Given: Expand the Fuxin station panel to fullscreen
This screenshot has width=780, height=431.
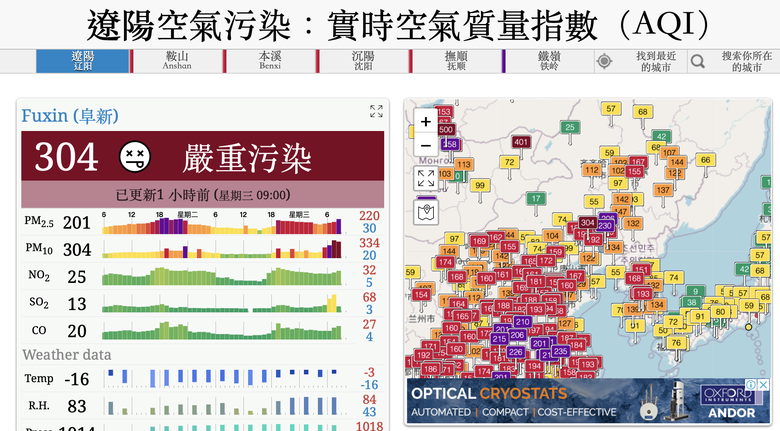Looking at the screenshot, I should (x=376, y=111).
